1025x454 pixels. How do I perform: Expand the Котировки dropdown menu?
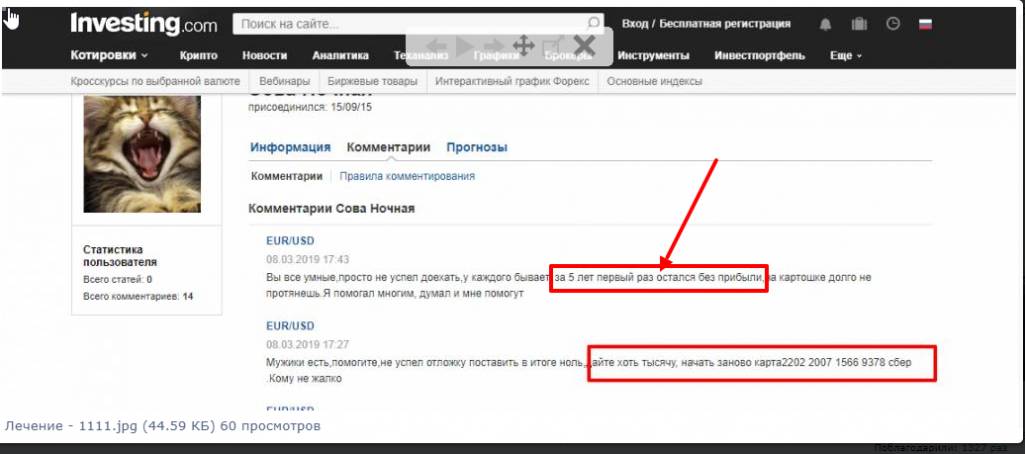point(109,56)
